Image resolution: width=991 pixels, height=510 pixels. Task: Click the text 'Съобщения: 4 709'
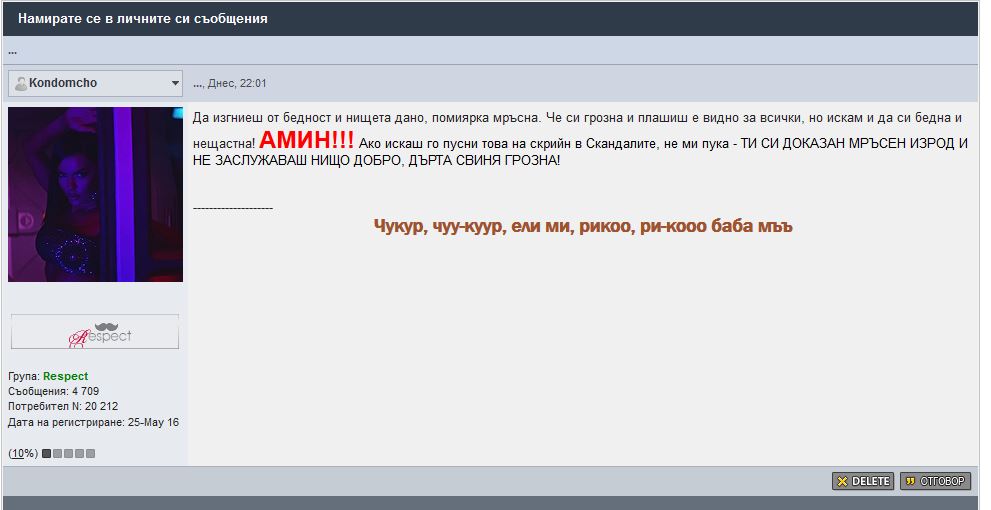[x=54, y=391]
